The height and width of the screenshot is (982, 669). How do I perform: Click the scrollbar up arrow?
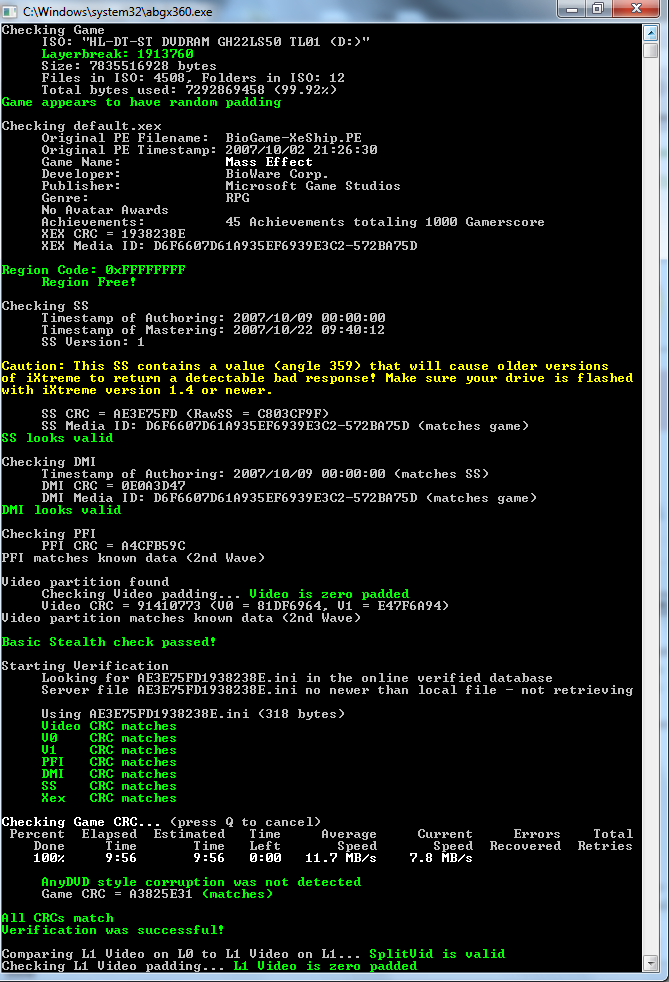tap(651, 33)
